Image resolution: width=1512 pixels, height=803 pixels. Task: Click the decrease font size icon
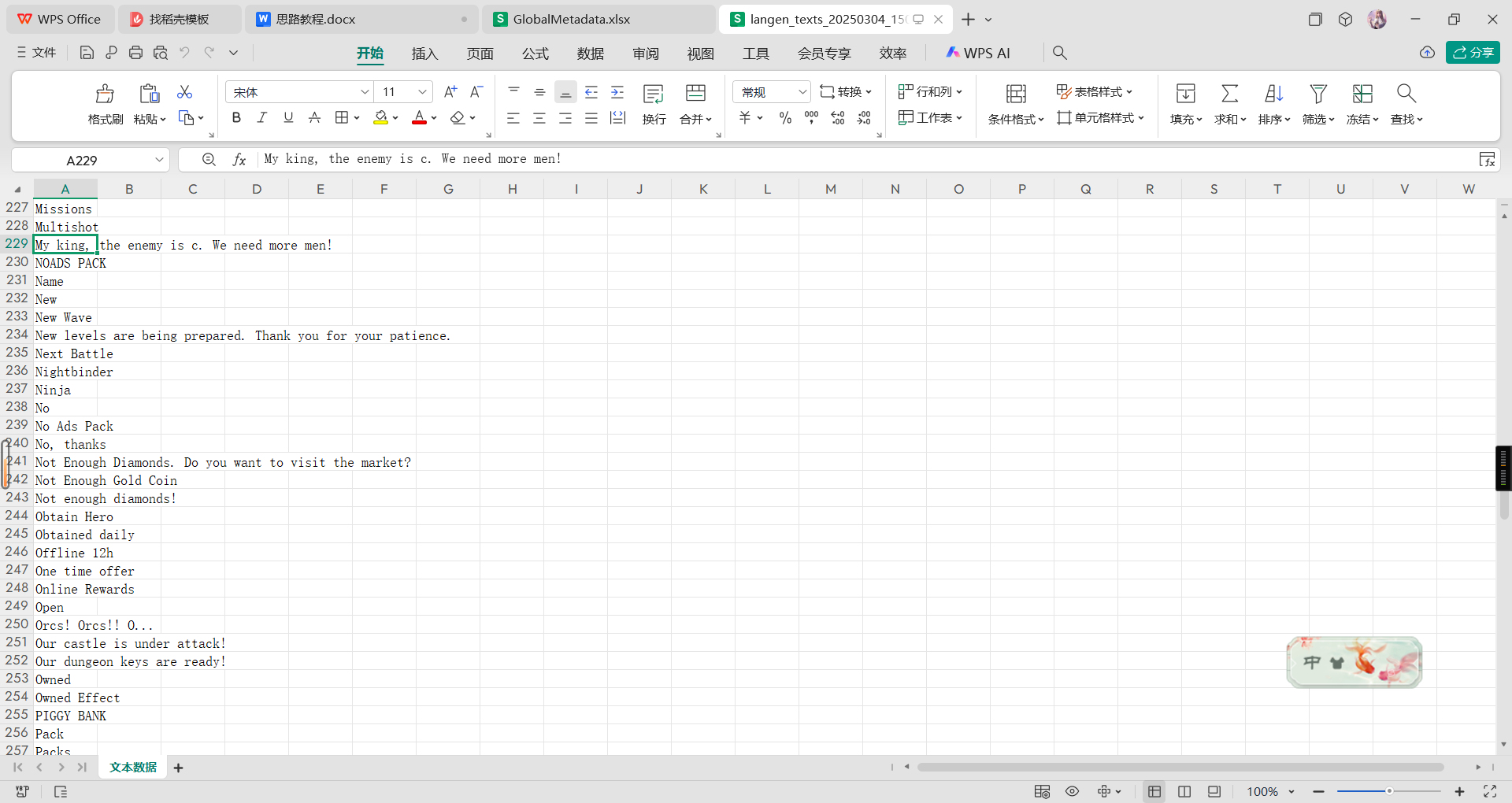[x=476, y=92]
